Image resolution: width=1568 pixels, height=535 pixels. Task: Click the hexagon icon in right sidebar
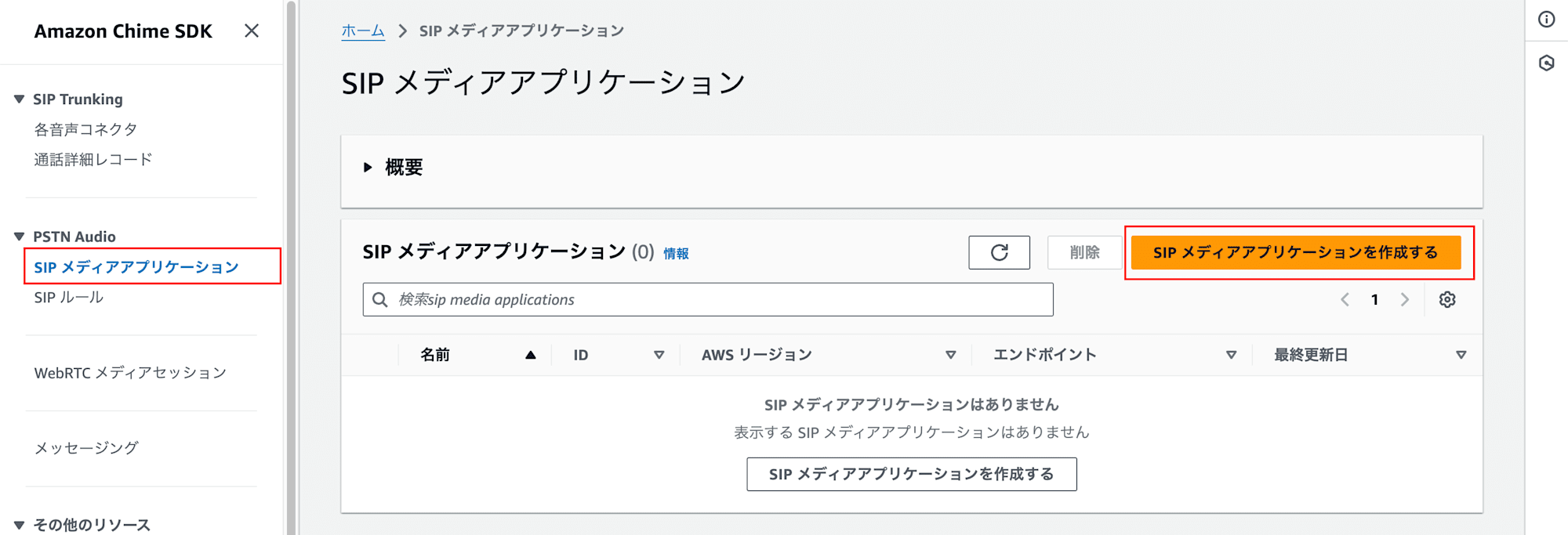1546,63
